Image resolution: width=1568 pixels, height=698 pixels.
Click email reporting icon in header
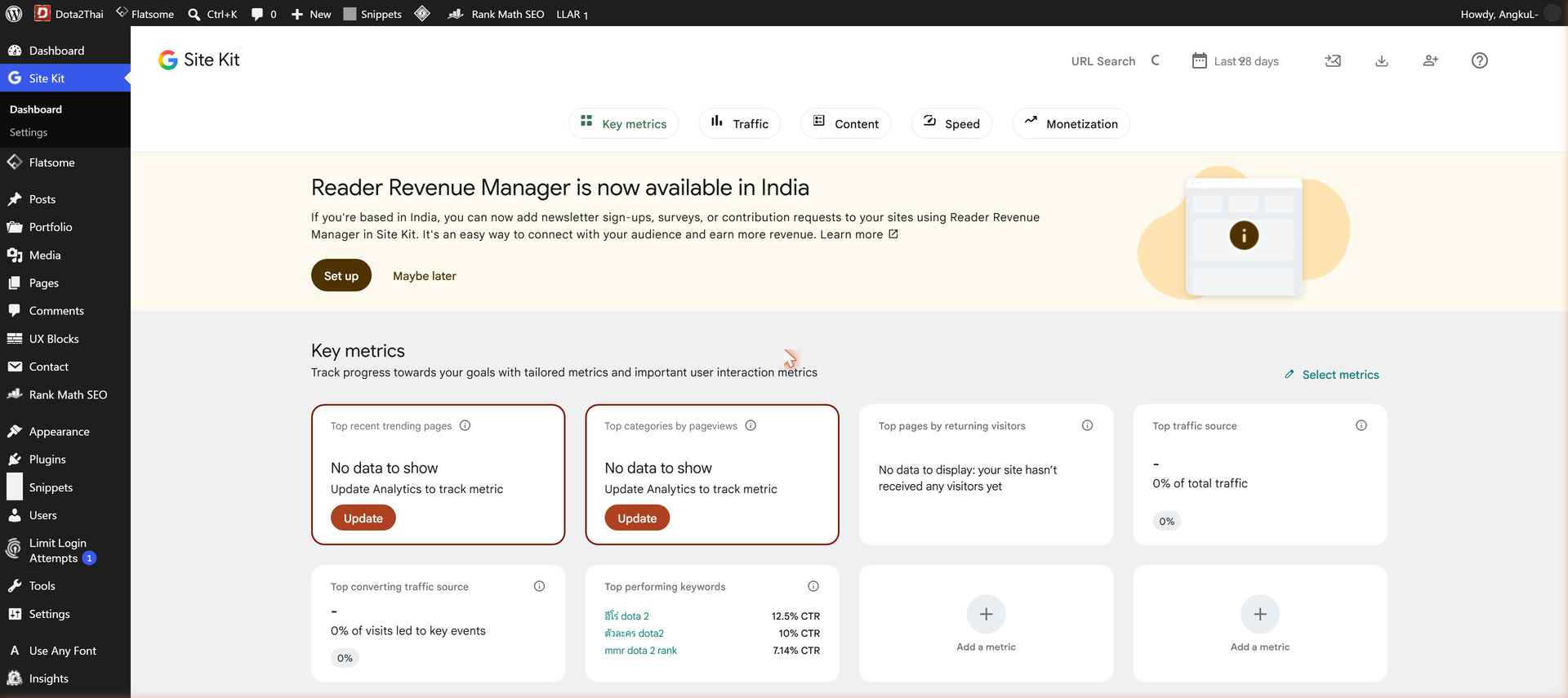click(x=1333, y=61)
